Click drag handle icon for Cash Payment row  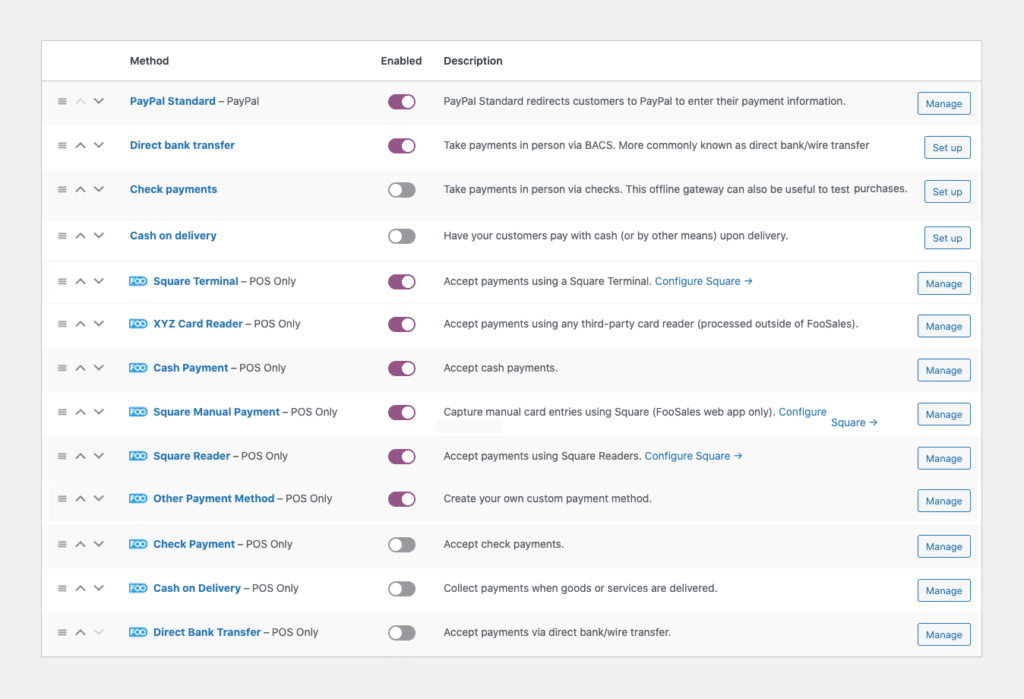click(62, 368)
